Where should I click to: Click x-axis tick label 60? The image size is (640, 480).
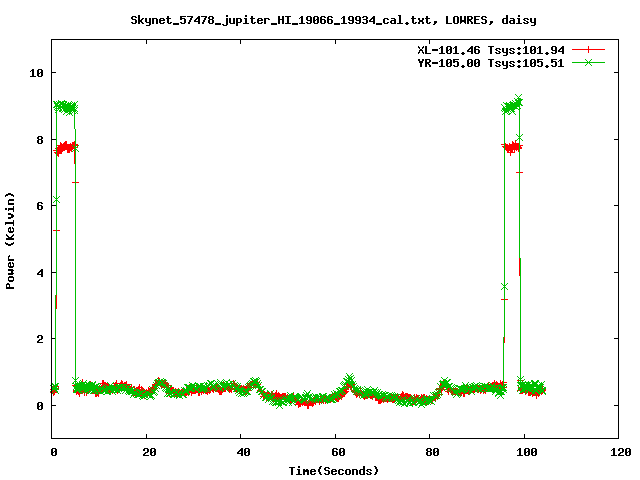click(x=338, y=452)
